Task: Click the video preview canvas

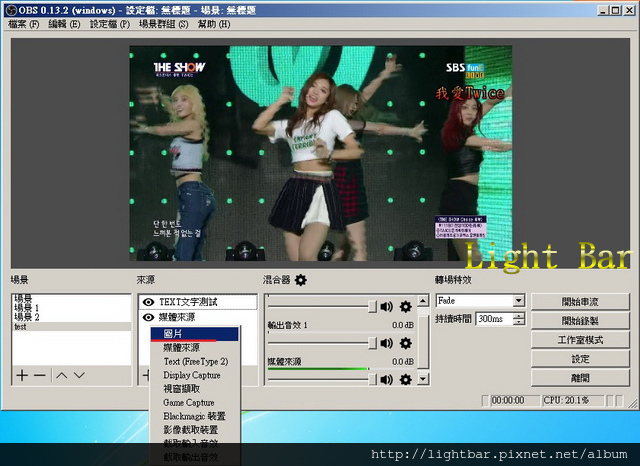Action: [320, 153]
